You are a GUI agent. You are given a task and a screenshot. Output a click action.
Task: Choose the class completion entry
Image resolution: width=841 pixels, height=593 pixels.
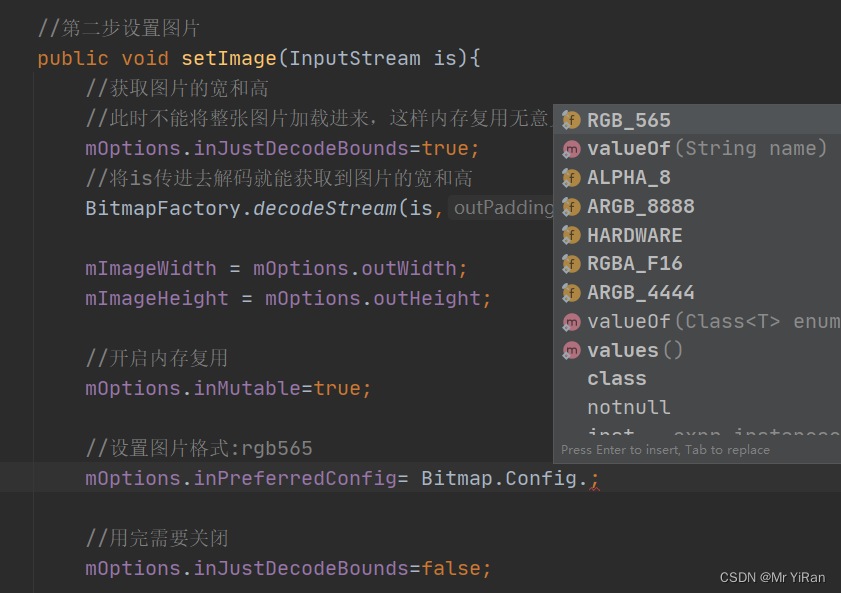coord(617,379)
